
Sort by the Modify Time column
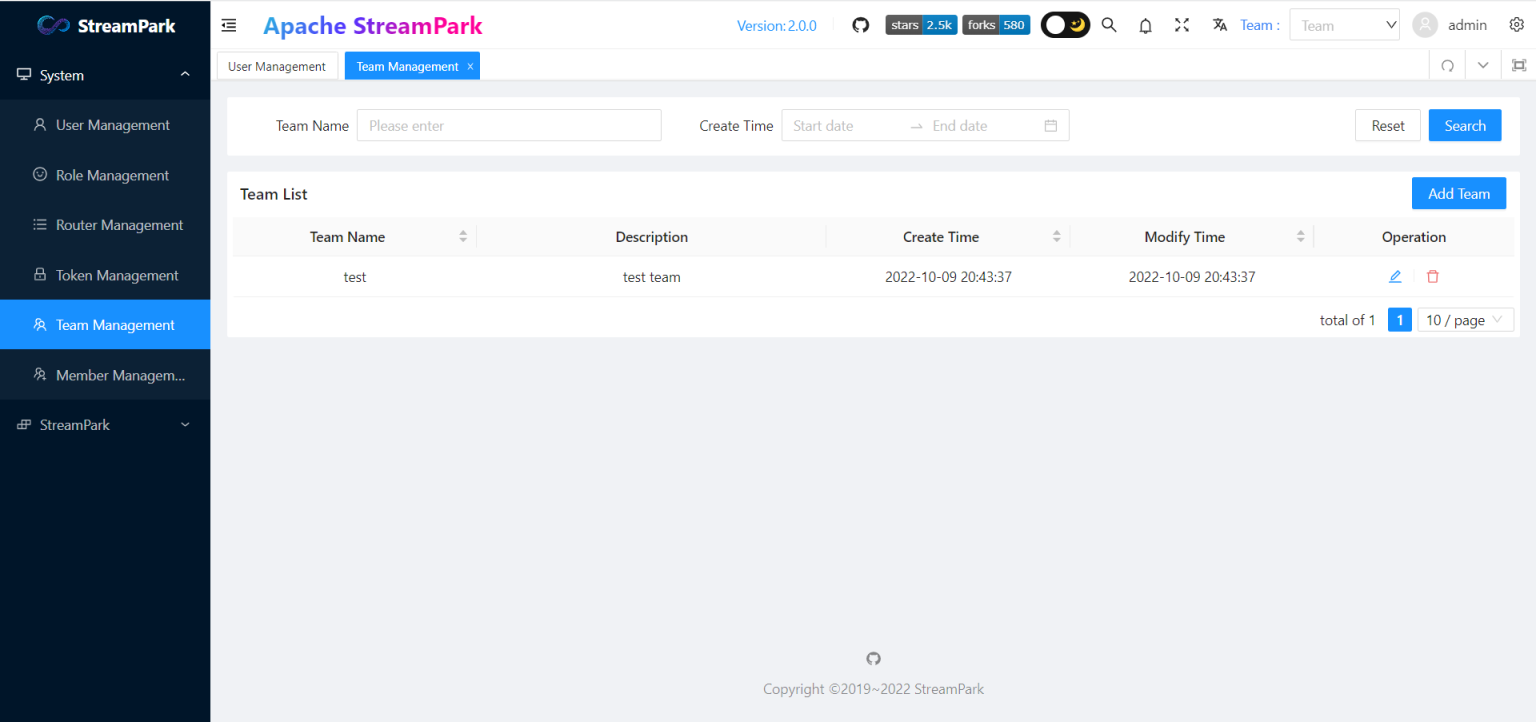pyautogui.click(x=1301, y=237)
